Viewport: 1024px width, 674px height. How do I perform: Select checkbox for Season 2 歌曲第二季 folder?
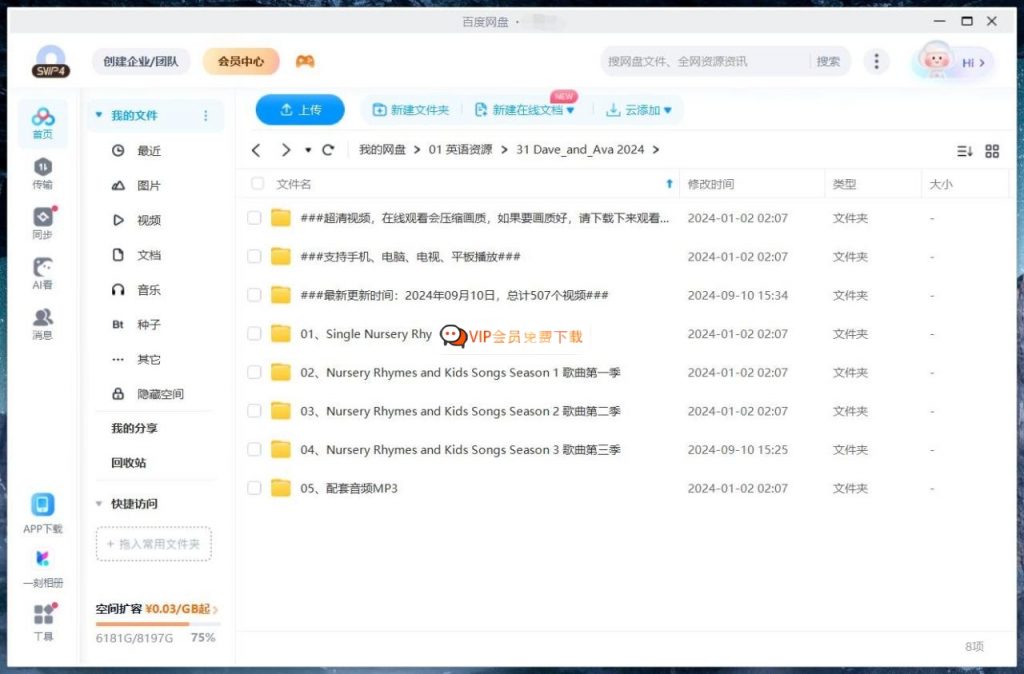(x=254, y=411)
